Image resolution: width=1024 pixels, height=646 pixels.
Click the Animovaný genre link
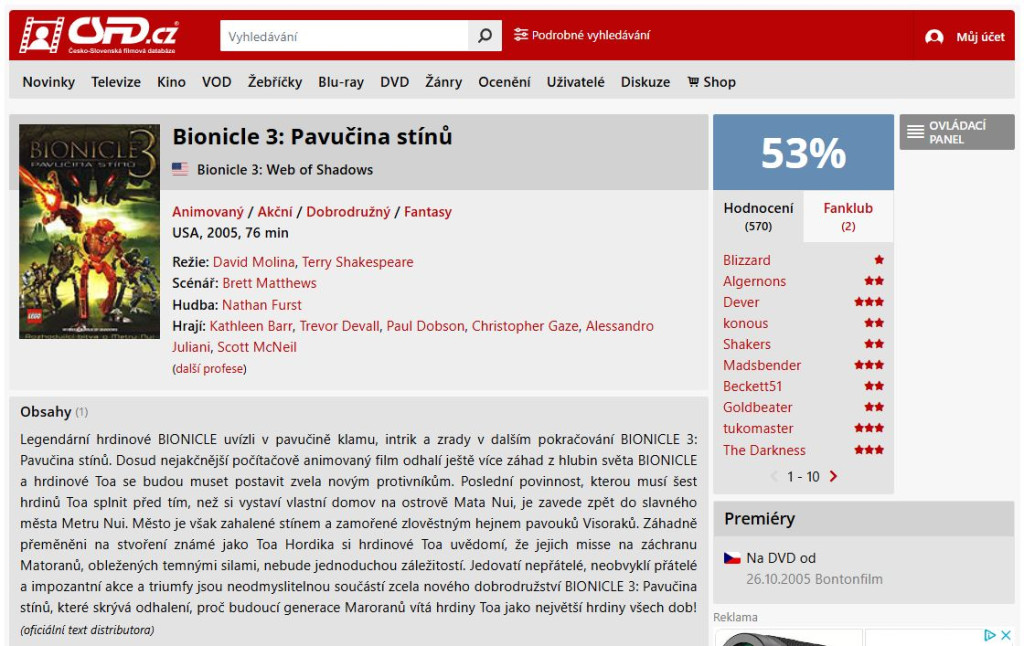click(x=208, y=212)
